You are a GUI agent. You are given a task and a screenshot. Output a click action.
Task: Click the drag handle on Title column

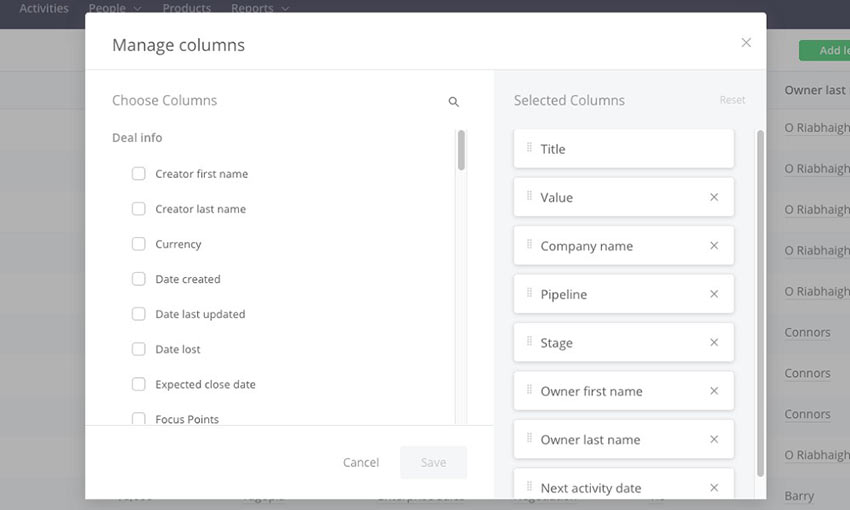pos(529,148)
